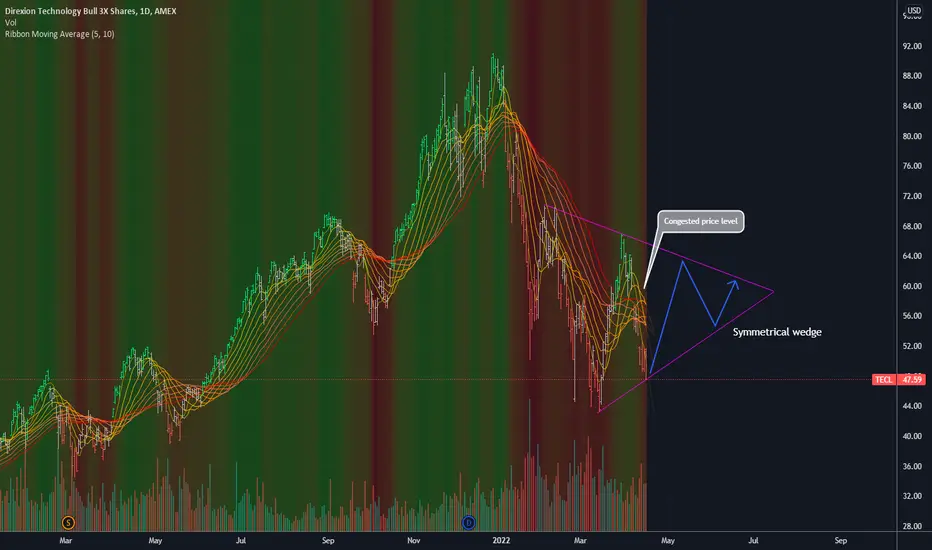Click the USD currency label
This screenshot has height=550, width=932.
pos(914,11)
